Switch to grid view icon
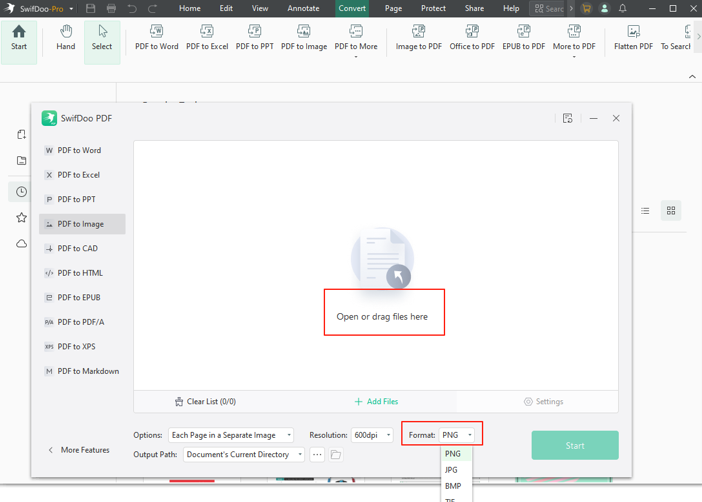This screenshot has height=502, width=702. pos(671,211)
